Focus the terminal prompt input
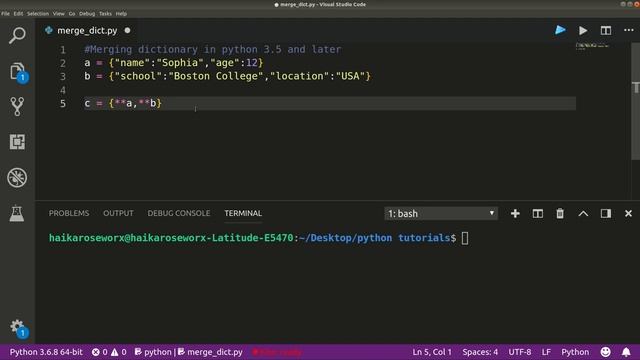The width and height of the screenshot is (640, 360). (465, 238)
